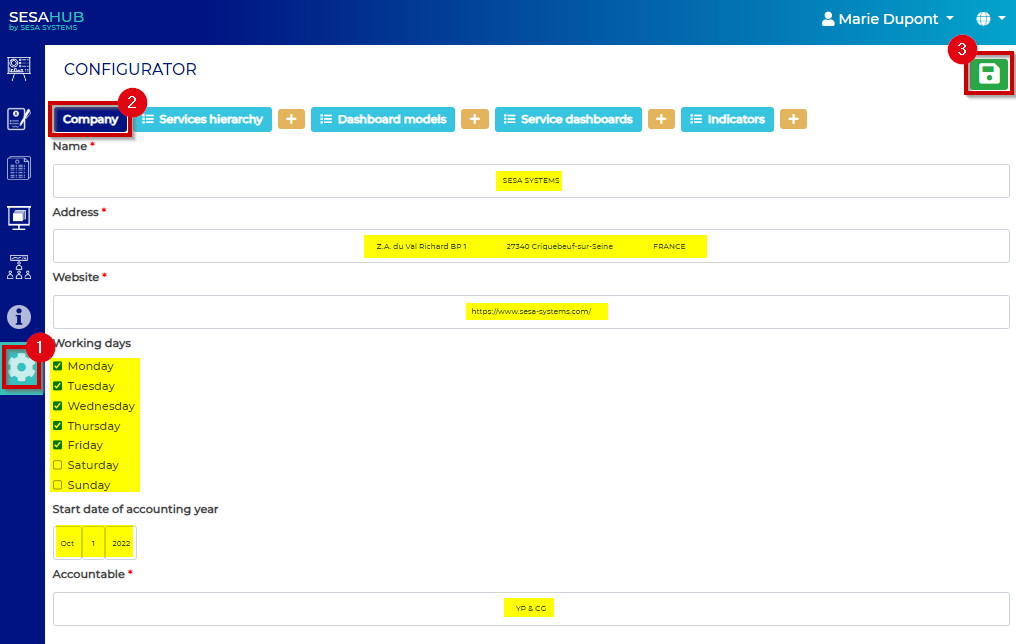Open the organization hierarchy icon in sidebar
1016x644 pixels.
coord(21,267)
